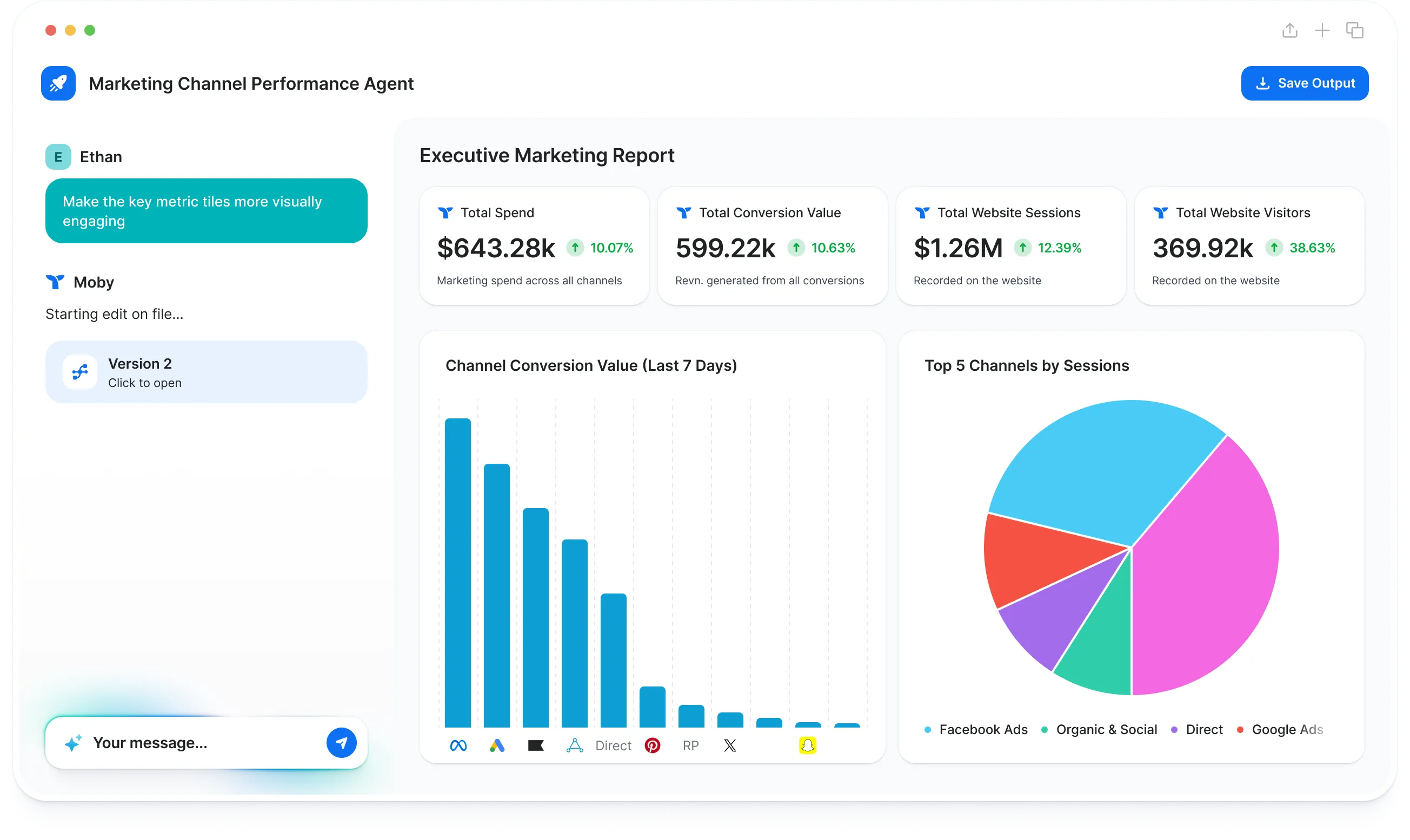Click the sparkle icon in message box
Viewport: 1410px width, 840px height.
pos(74,743)
